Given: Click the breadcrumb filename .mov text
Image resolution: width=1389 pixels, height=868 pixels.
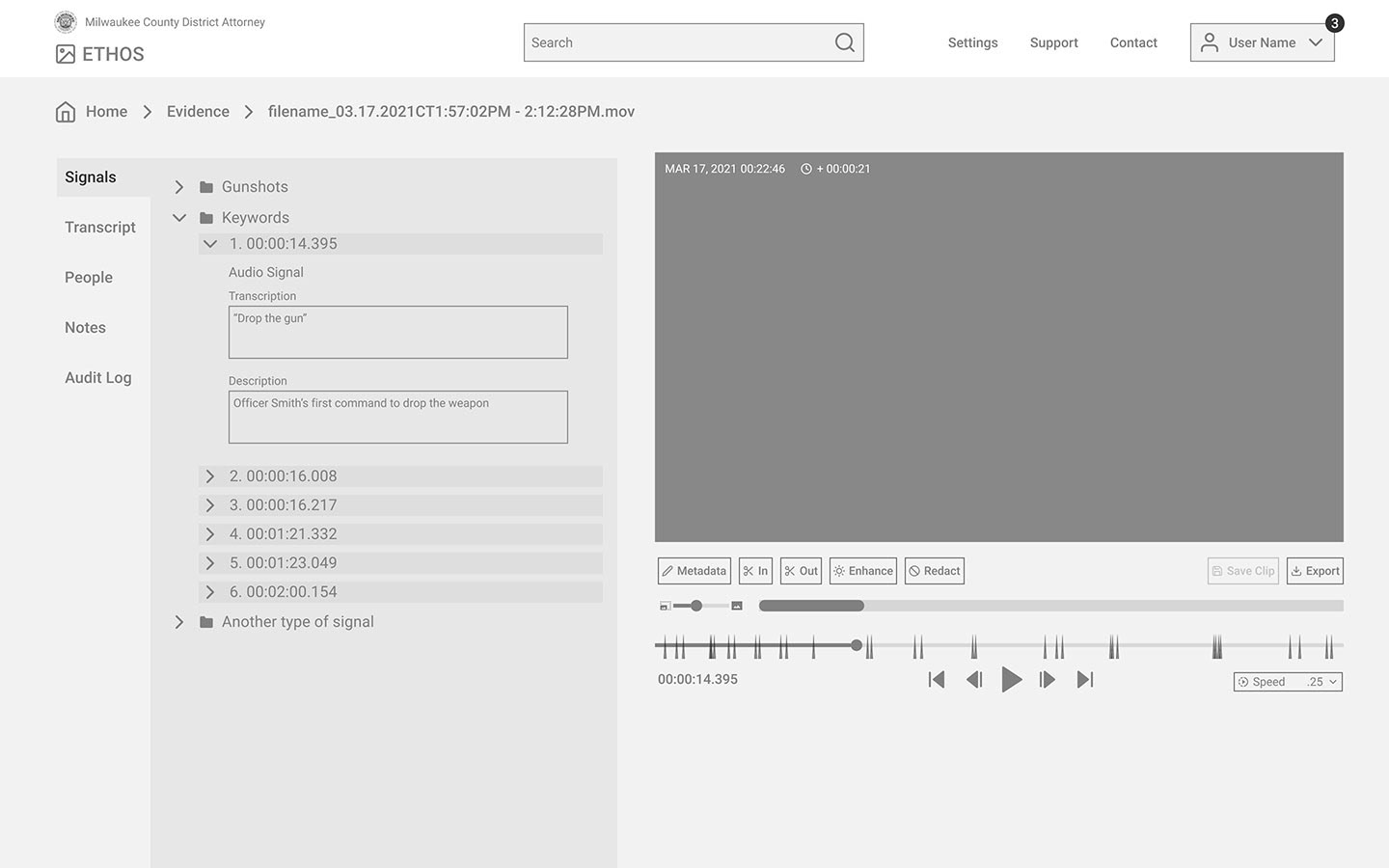Looking at the screenshot, I should click(x=451, y=112).
